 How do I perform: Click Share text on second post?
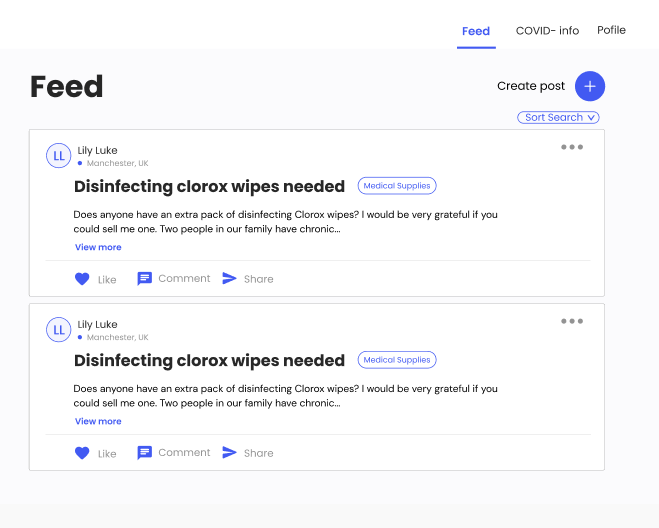pos(258,453)
